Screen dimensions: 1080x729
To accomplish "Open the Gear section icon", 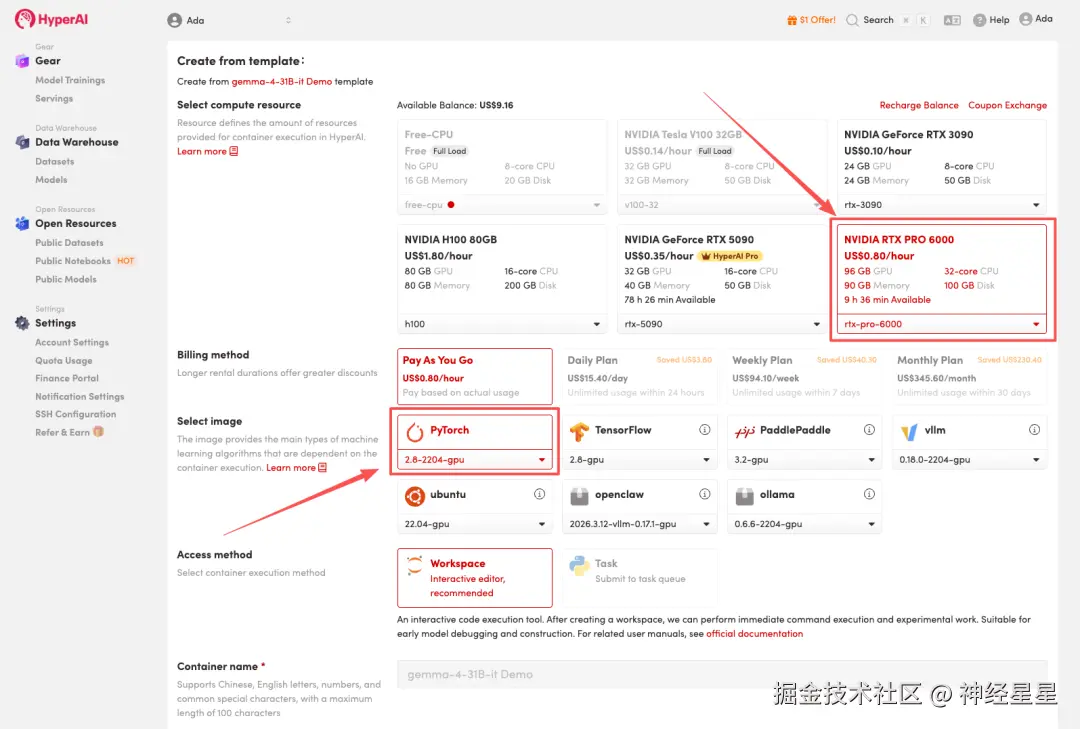I will [22, 61].
